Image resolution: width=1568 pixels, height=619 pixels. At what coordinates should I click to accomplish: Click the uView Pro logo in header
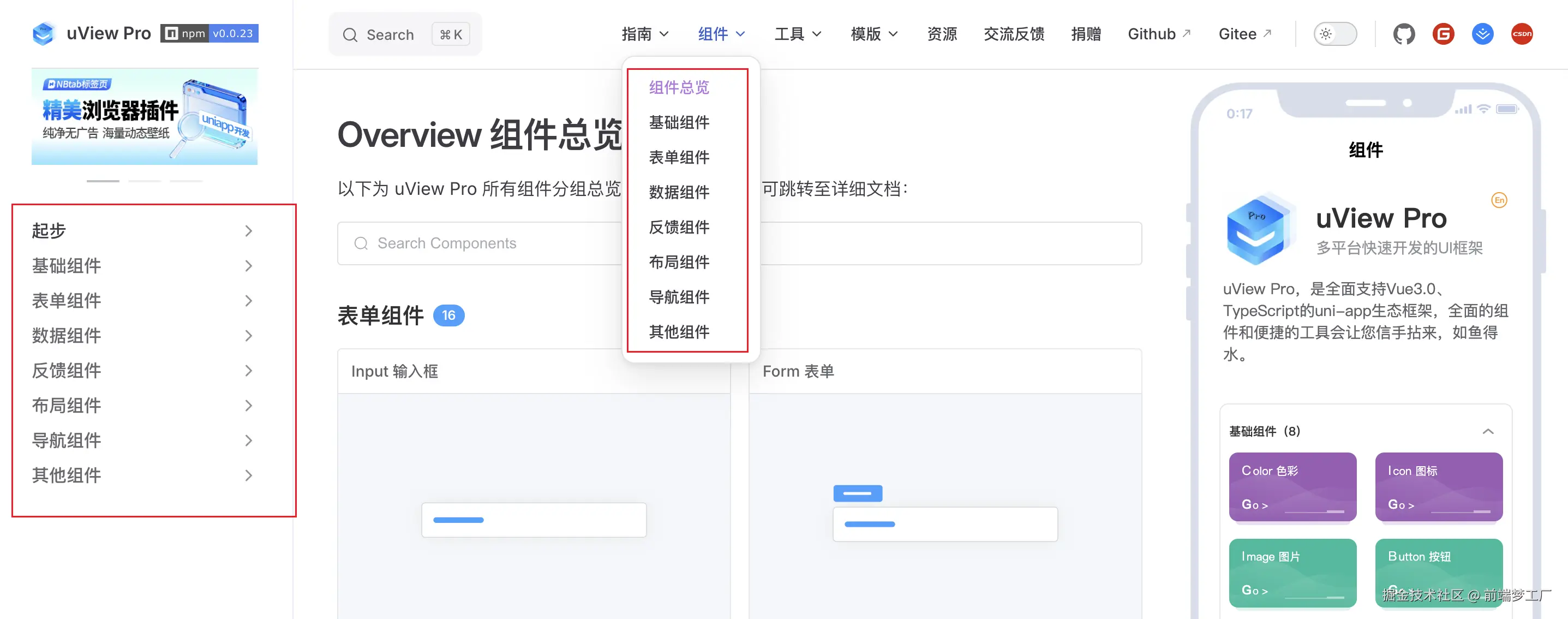(44, 33)
